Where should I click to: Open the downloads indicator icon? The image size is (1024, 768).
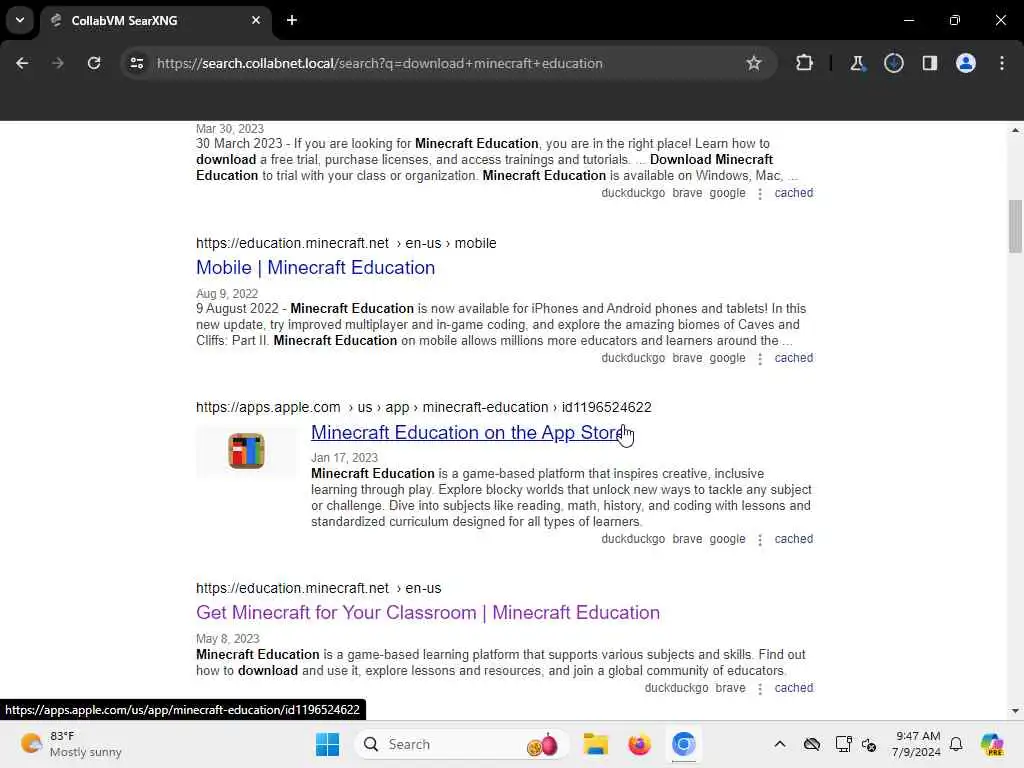tap(893, 63)
